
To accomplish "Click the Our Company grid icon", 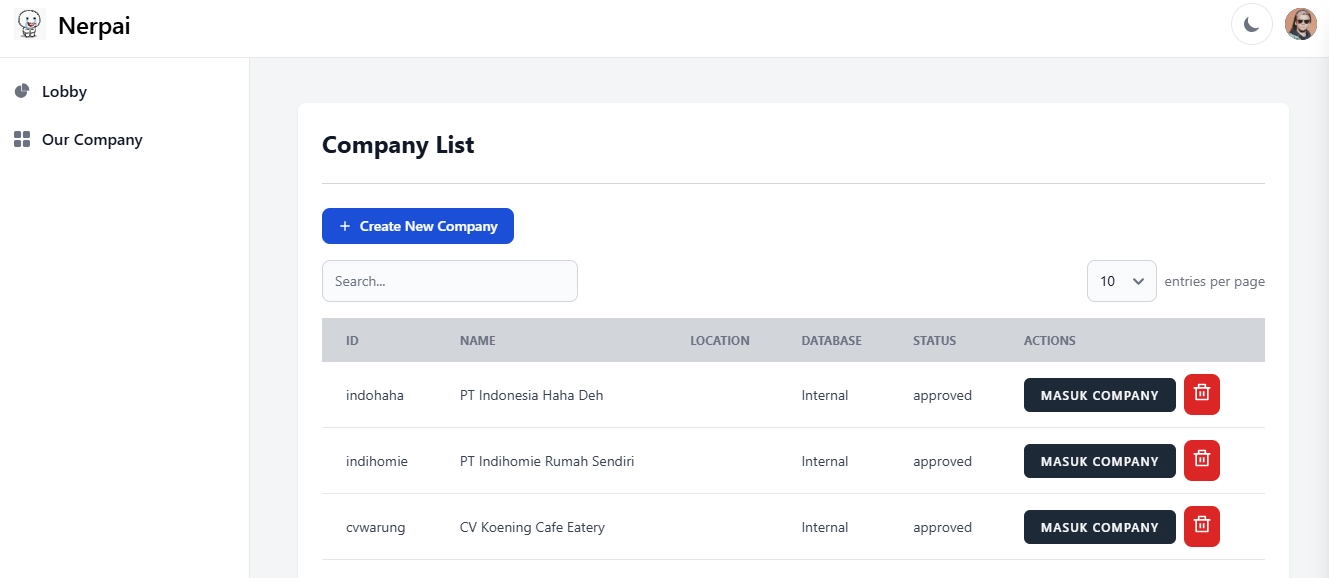I will pos(22,140).
